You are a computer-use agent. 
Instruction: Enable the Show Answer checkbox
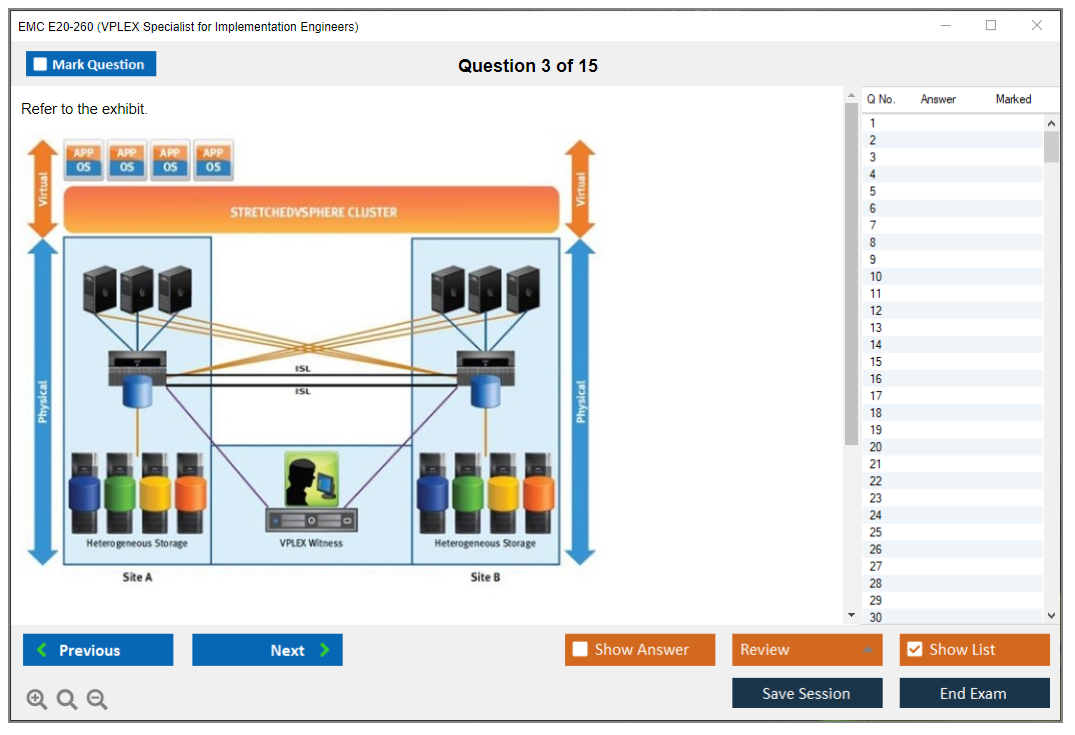point(580,650)
